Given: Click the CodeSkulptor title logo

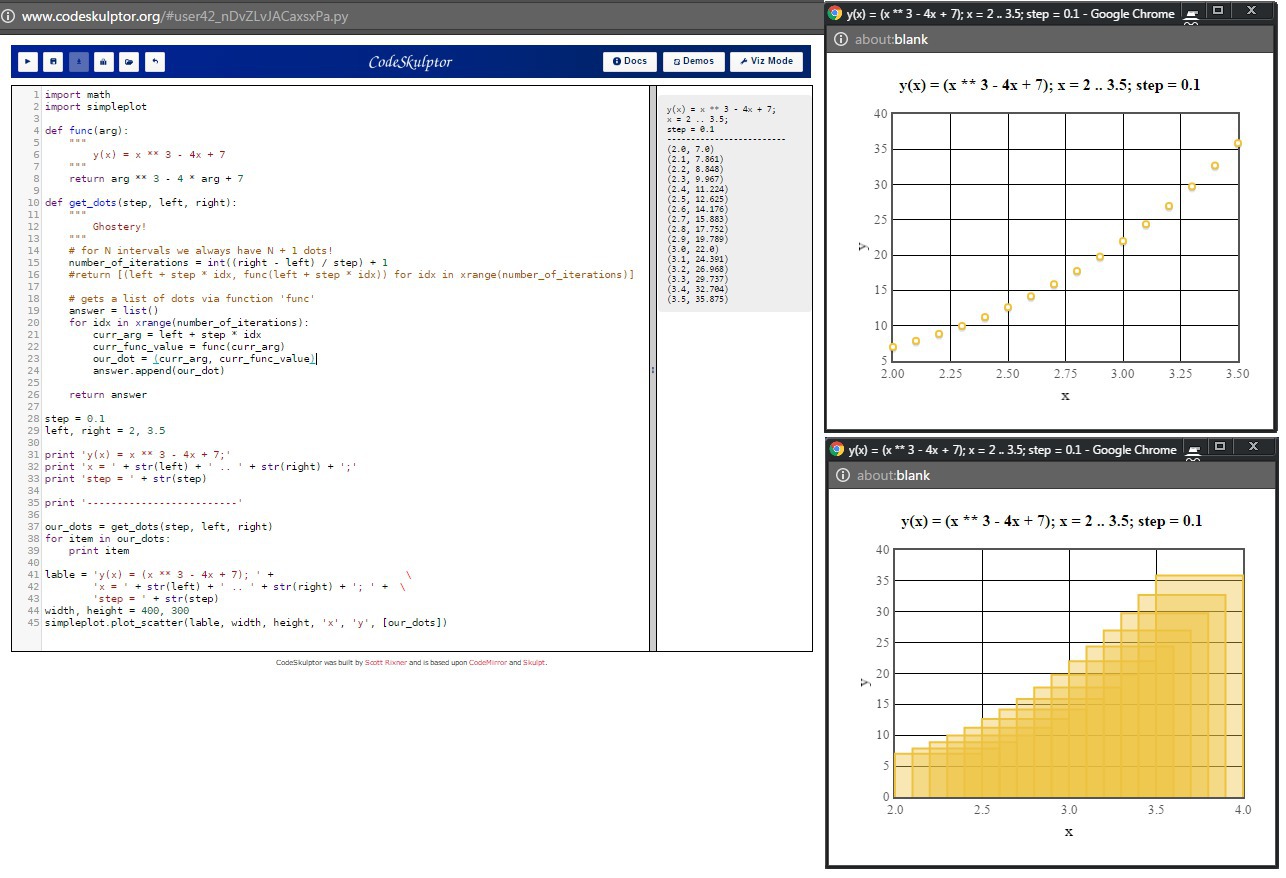Looking at the screenshot, I should click(x=410, y=62).
